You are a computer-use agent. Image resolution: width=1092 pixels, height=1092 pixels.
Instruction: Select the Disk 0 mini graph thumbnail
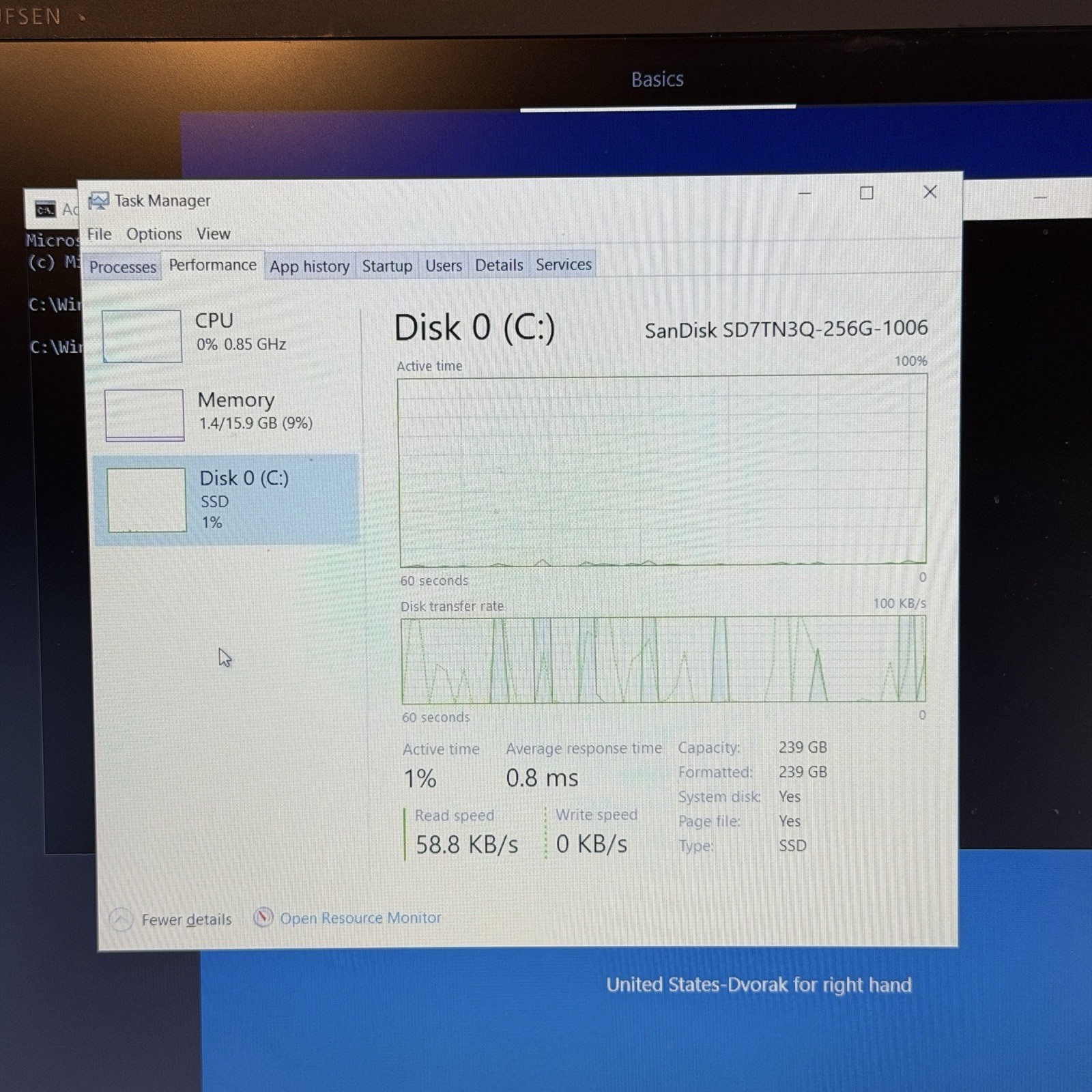coord(146,500)
